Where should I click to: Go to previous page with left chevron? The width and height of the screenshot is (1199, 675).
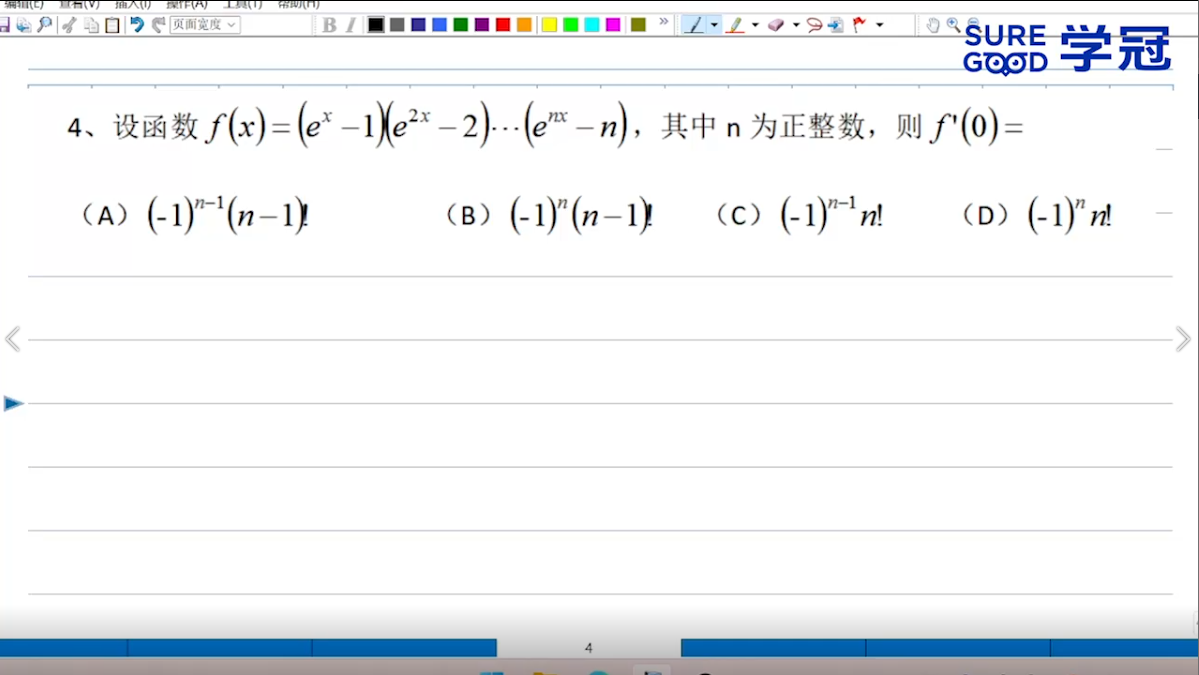(13, 339)
